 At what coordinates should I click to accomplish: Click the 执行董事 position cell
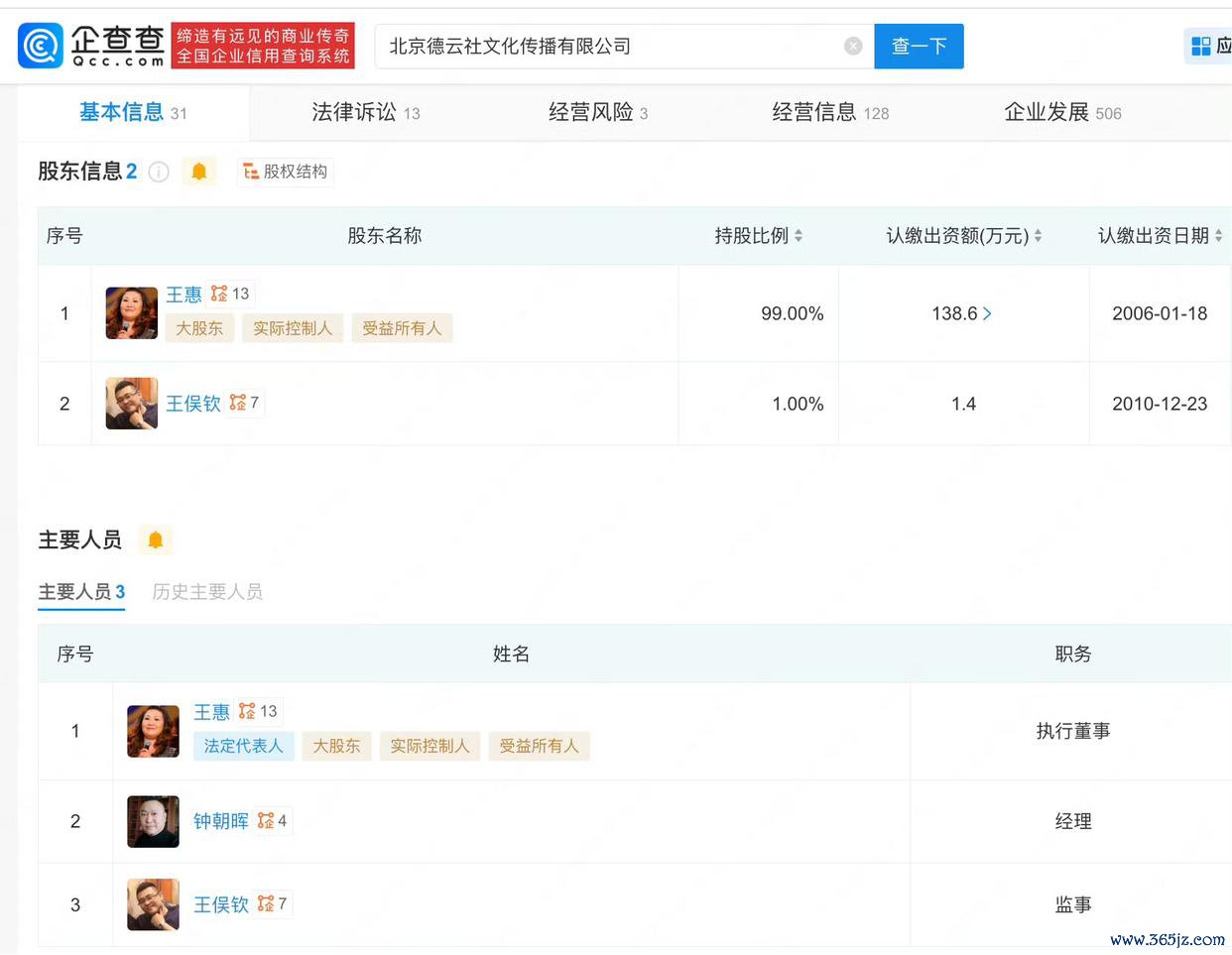pyautogui.click(x=1073, y=731)
